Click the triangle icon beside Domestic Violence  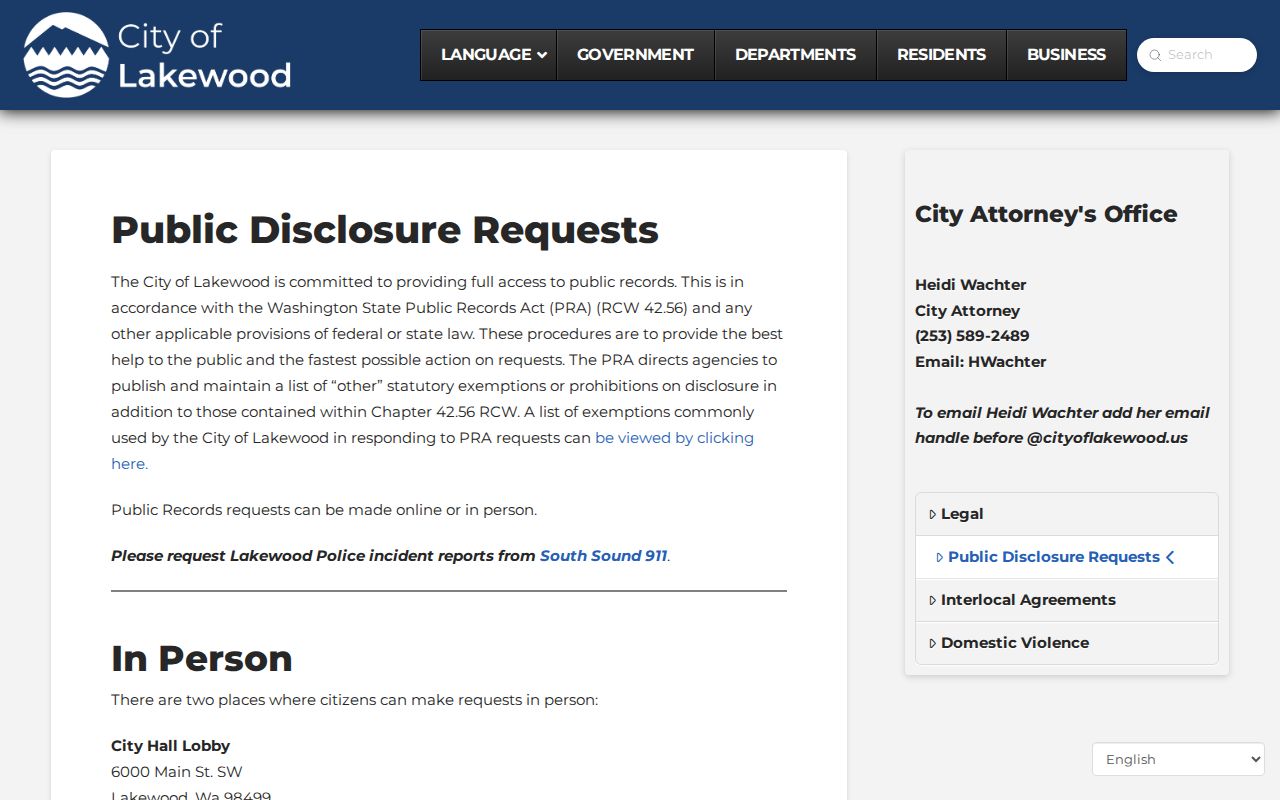pyautogui.click(x=932, y=643)
